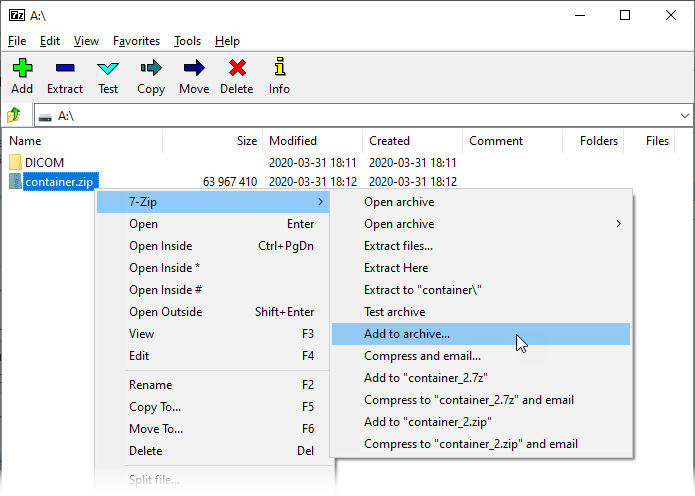Choose Compress and email... entry
Screen dimensions: 695x496
[481, 356]
